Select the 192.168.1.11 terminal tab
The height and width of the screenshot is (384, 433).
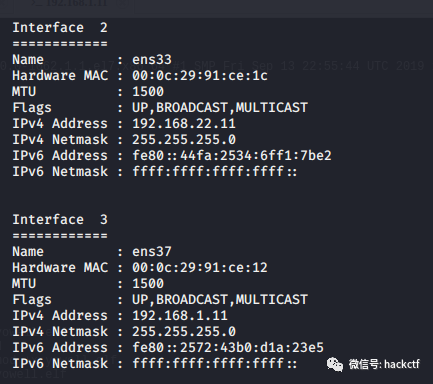73,4
